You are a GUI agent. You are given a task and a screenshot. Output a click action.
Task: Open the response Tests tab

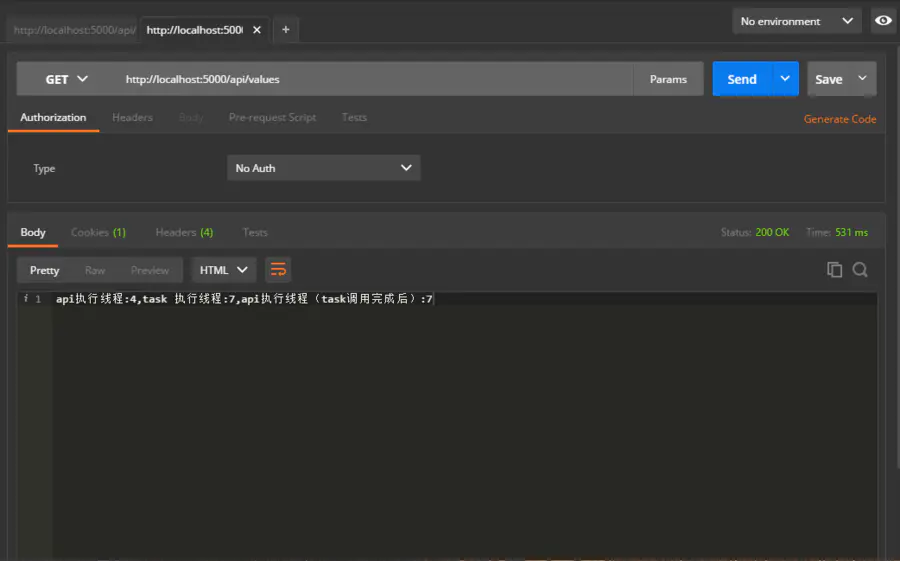255,233
